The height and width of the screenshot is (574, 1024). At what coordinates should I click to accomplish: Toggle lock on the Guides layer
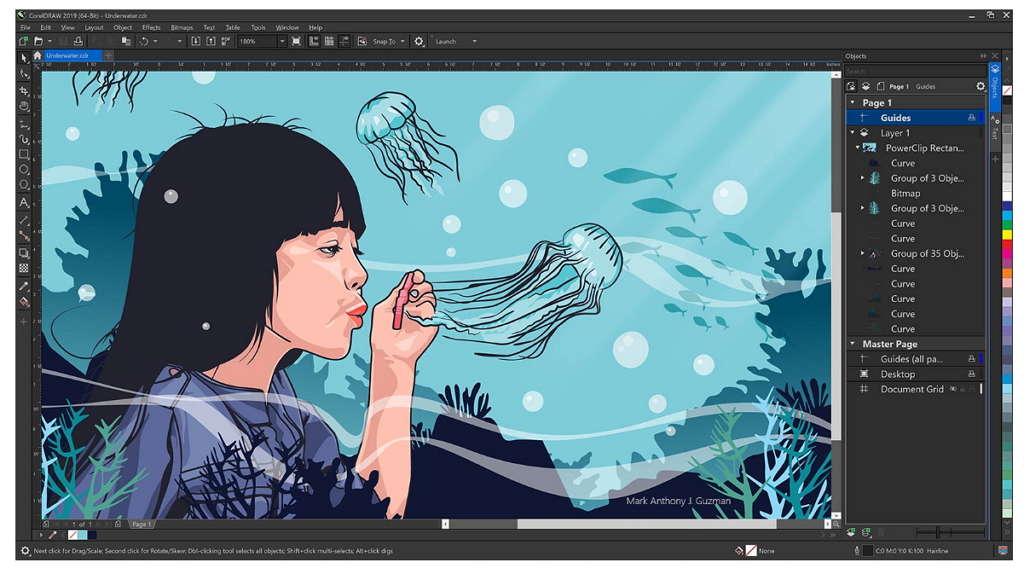[x=971, y=118]
